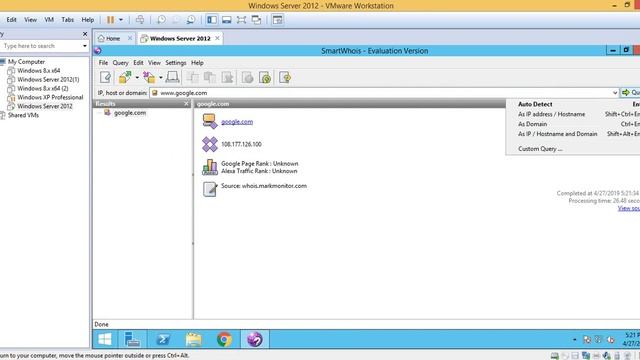The height and width of the screenshot is (360, 640).
Task: Open the dropdown next to save-folder icon
Action: 161,77
